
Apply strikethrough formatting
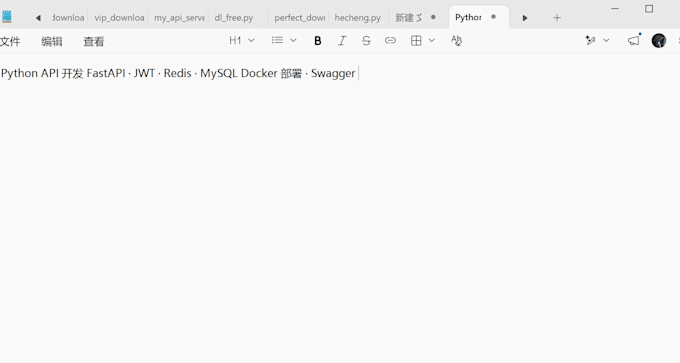coord(366,41)
